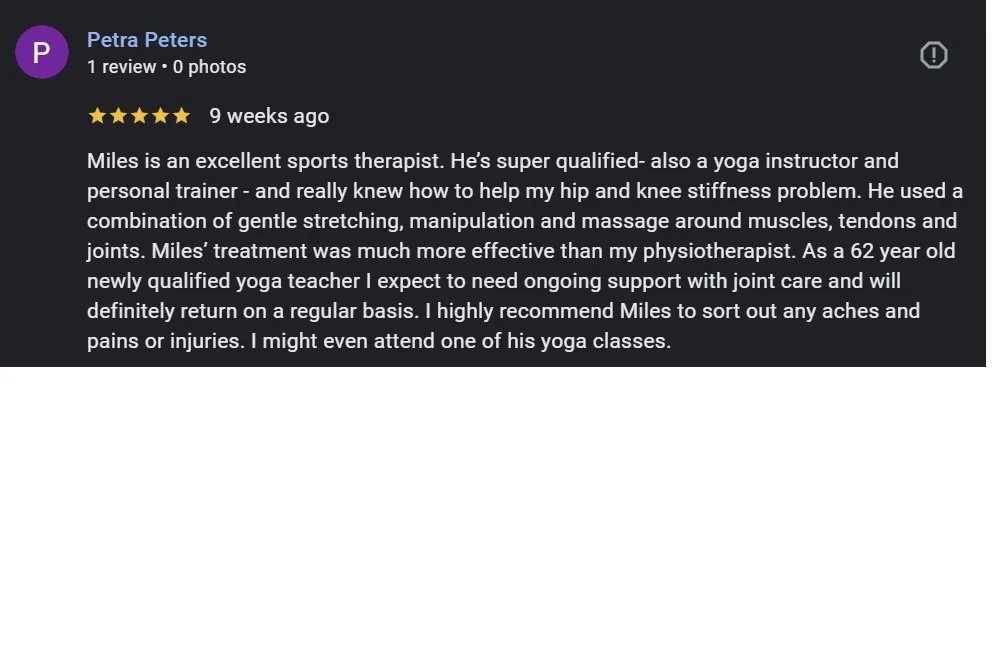Click the fifth gold rating star
Viewport: 995px width, 663px height.
181,115
